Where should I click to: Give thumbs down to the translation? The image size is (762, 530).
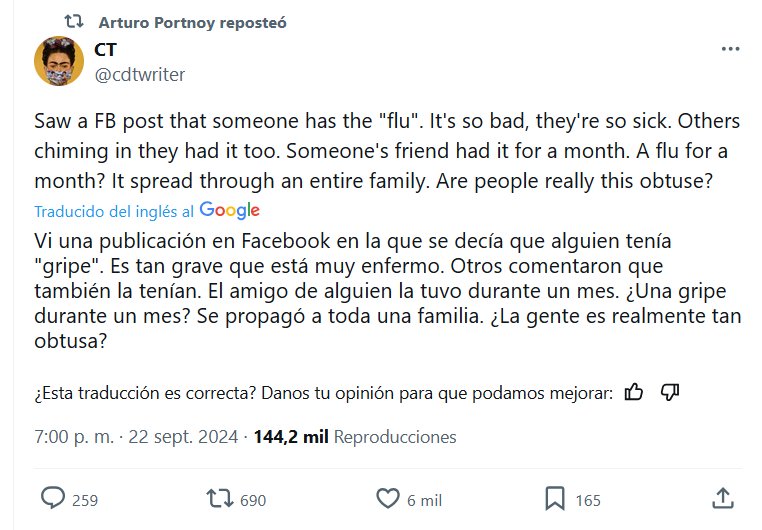click(x=670, y=392)
